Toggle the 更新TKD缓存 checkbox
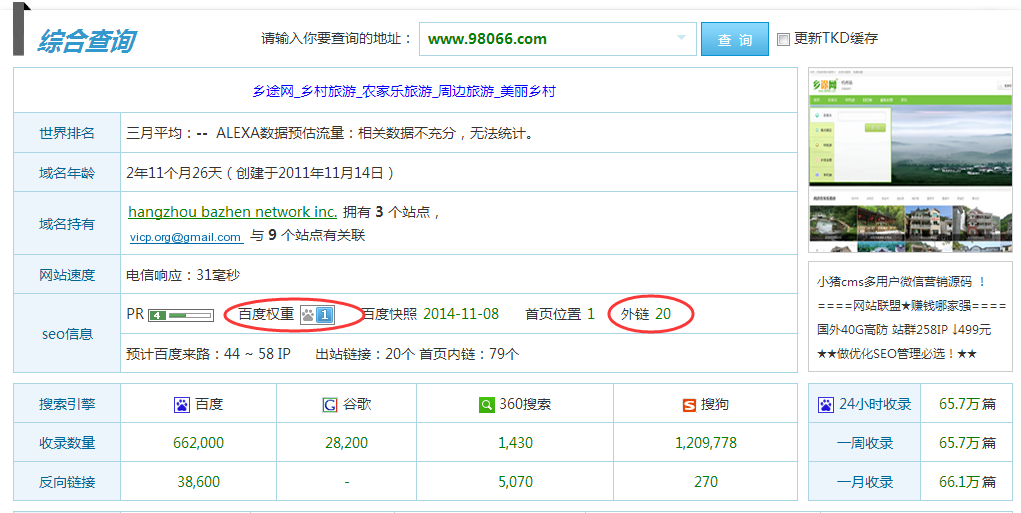Viewport: 1021px width, 513px height. coord(783,40)
